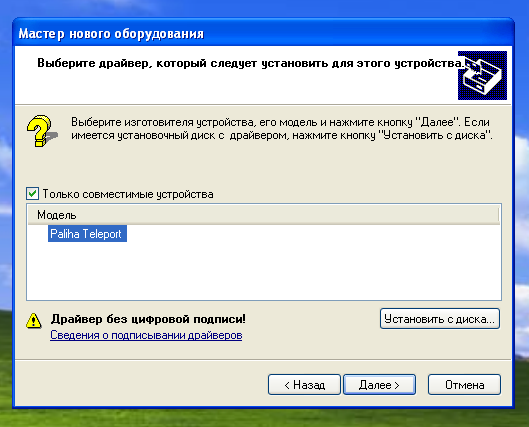529x427 pixels.
Task: Toggle the compatible devices only checkbox
Action: [32, 194]
